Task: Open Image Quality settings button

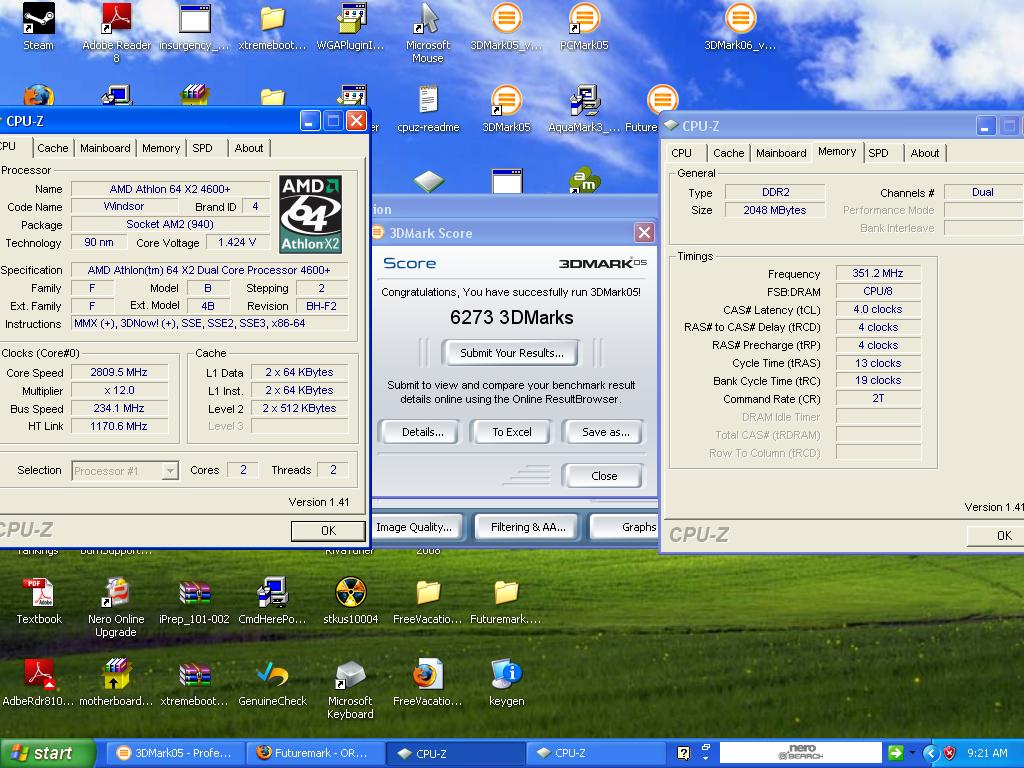Action: coord(418,527)
